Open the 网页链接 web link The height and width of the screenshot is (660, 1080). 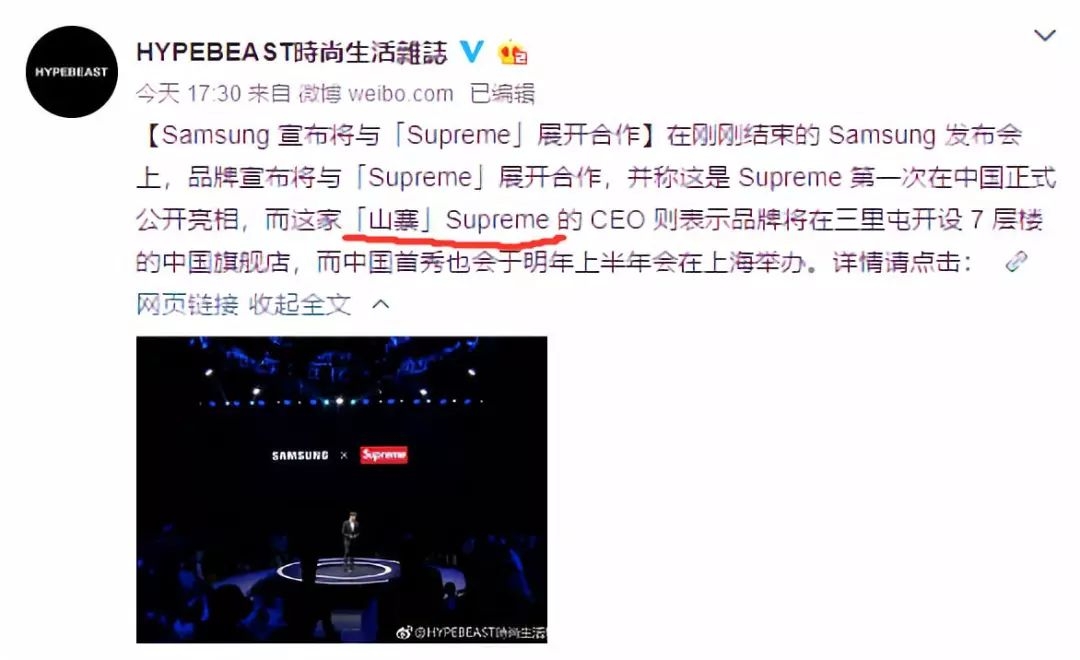click(187, 304)
